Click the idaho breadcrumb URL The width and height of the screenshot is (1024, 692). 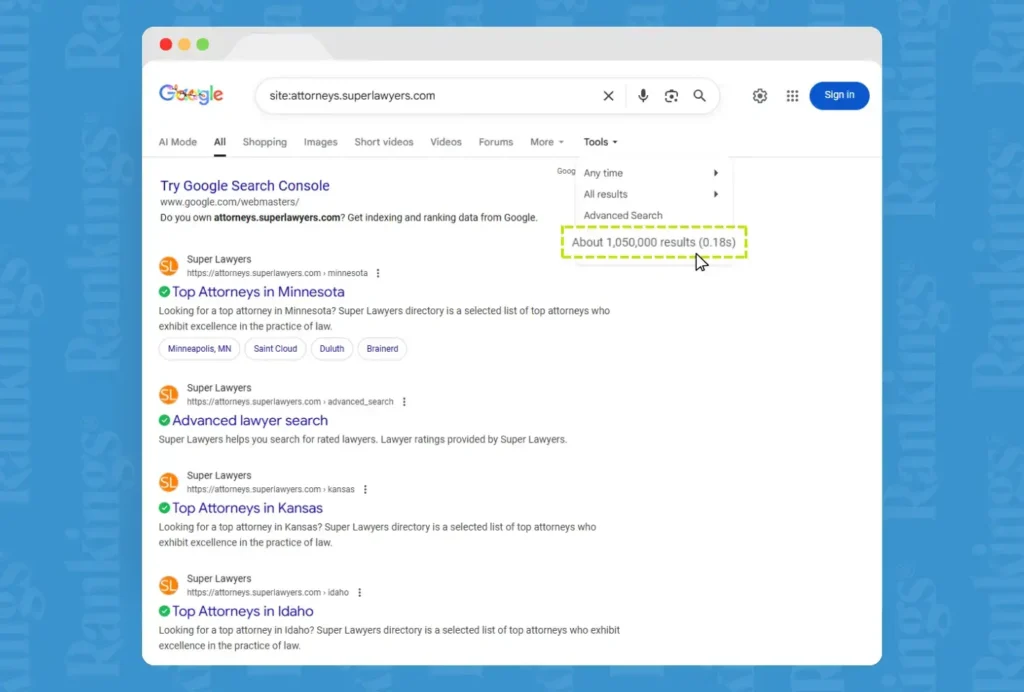[268, 592]
